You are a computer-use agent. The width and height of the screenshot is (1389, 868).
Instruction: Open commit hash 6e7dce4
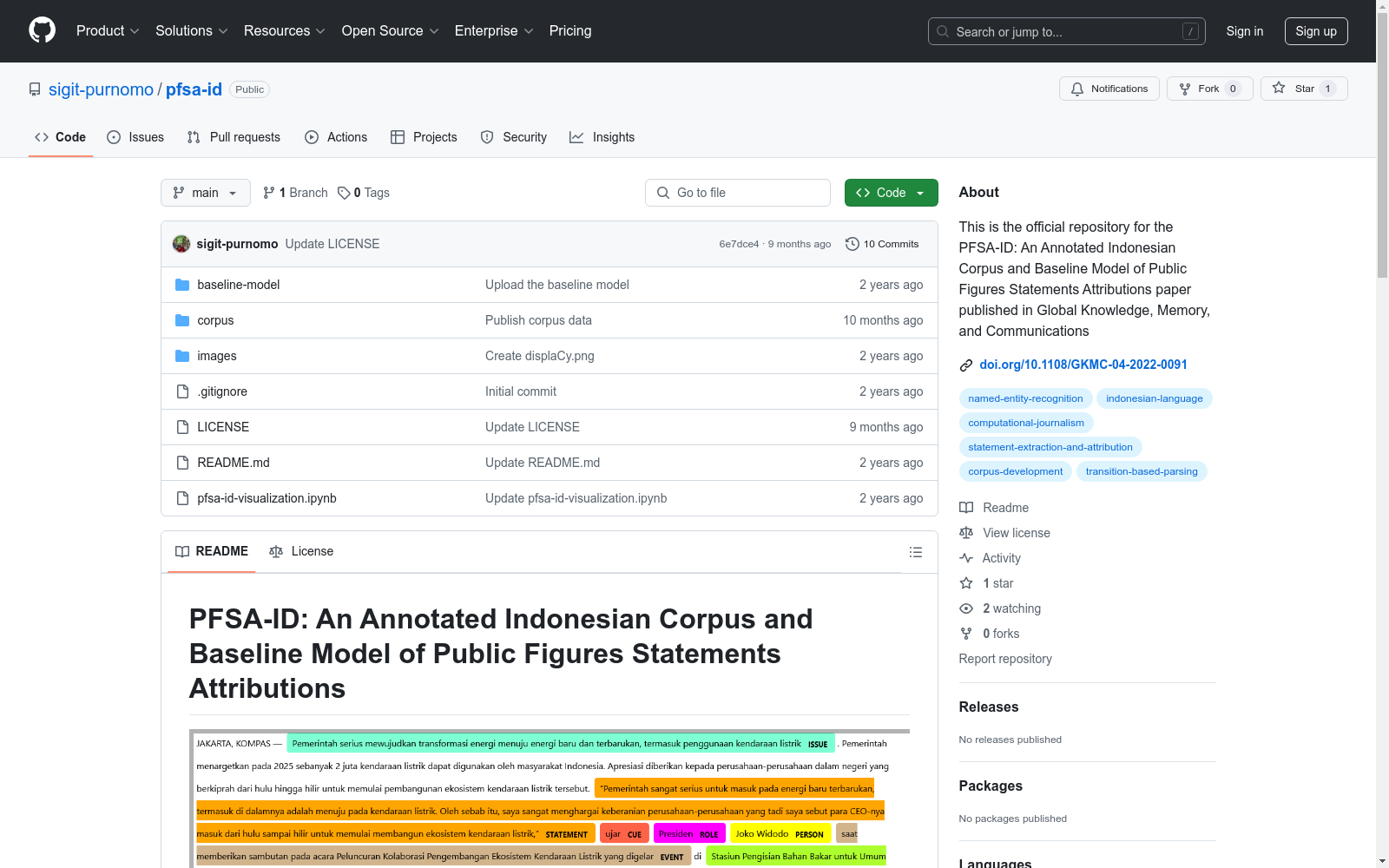coord(739,244)
